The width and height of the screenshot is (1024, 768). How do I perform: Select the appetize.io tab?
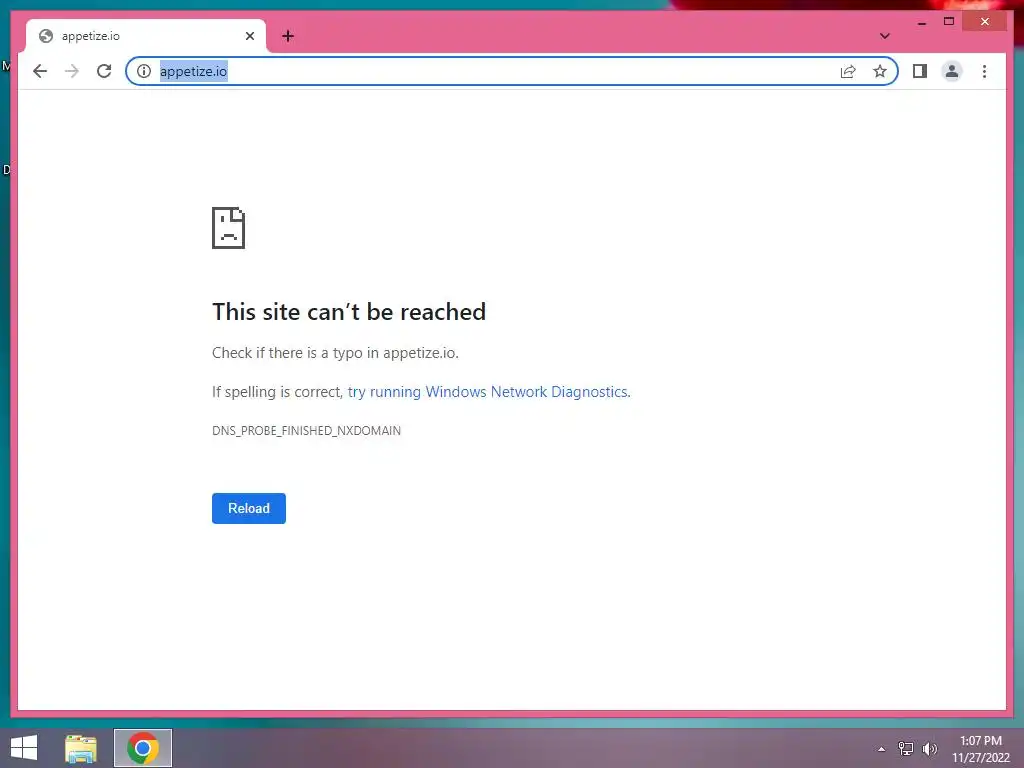145,36
